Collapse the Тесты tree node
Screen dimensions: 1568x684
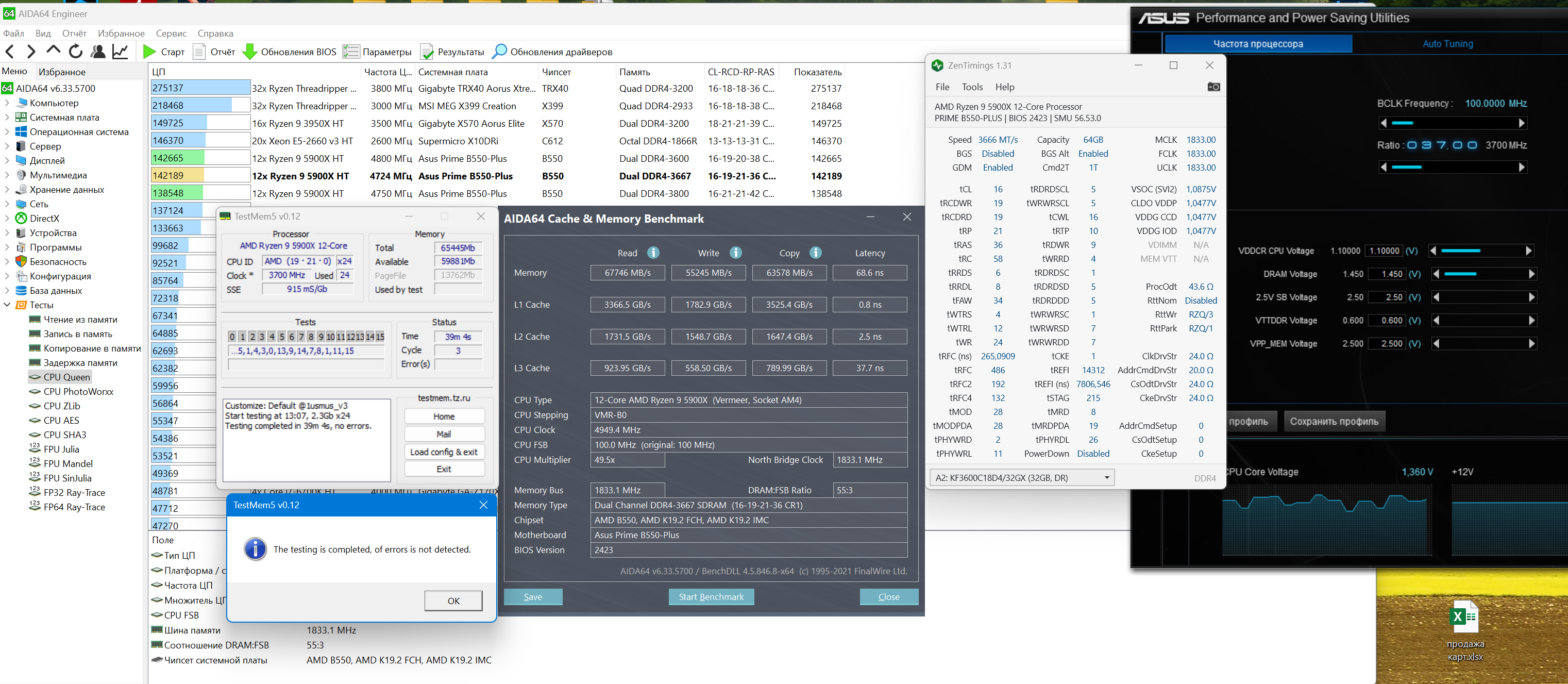[x=7, y=305]
